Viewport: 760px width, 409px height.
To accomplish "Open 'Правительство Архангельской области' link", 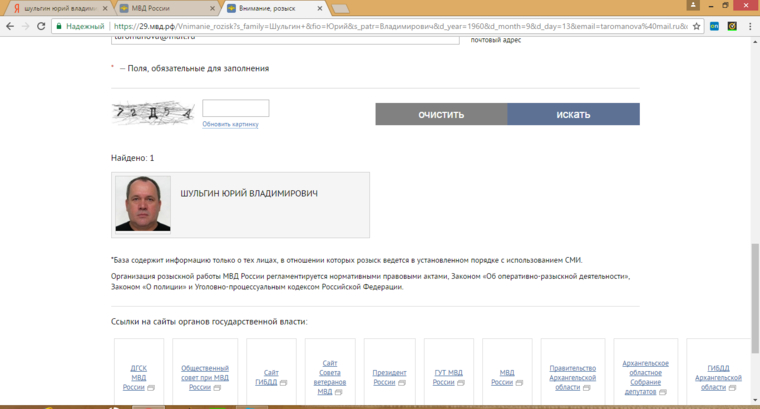I will [x=572, y=378].
